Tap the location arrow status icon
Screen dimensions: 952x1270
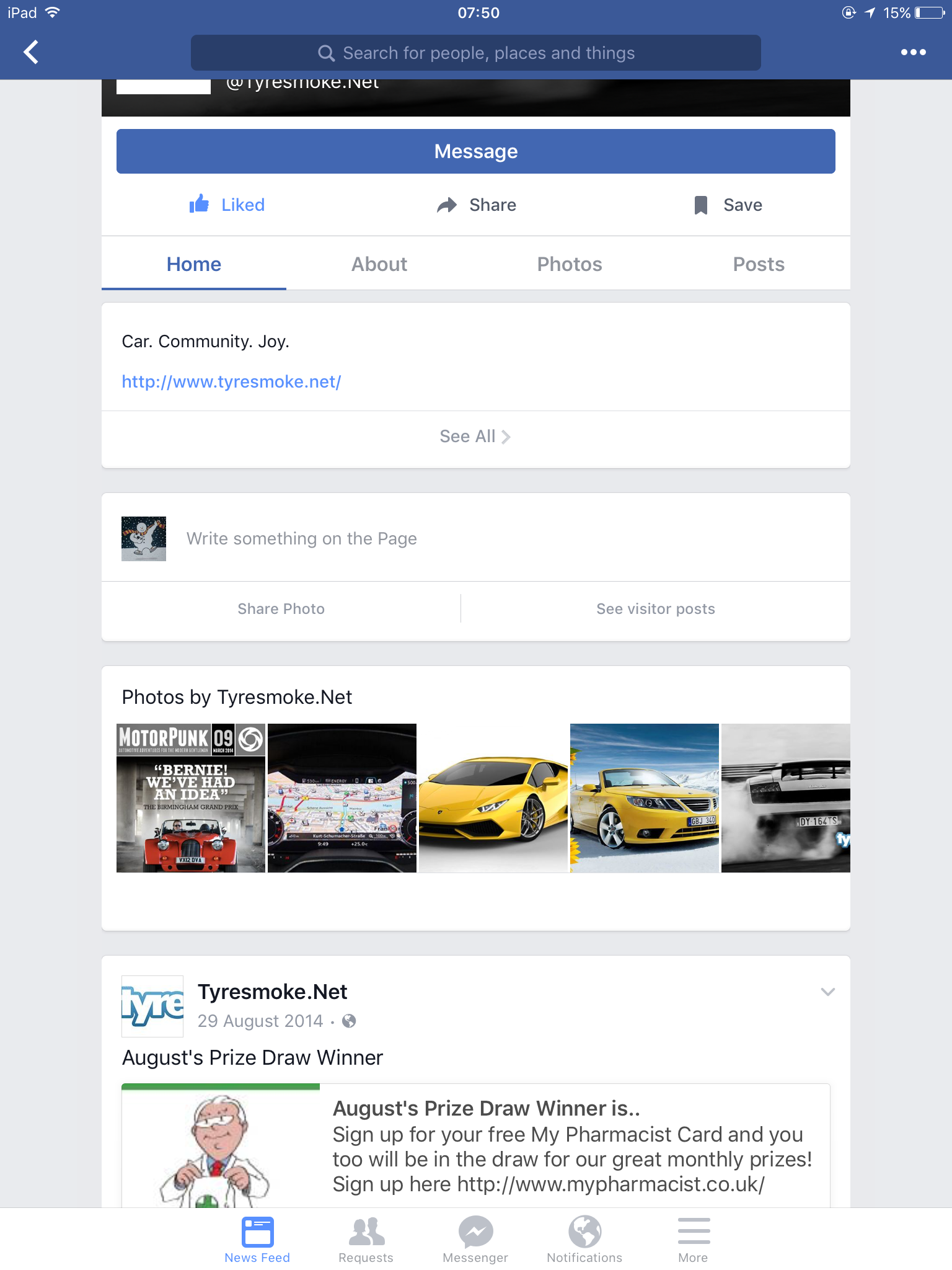pos(870,12)
